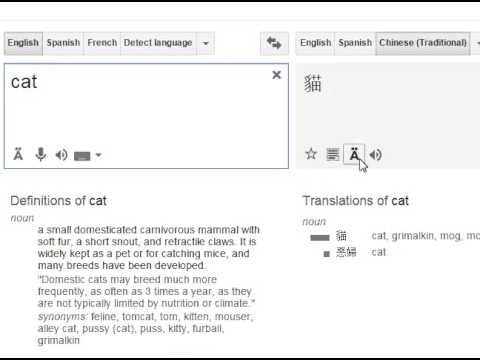Select Spanish as the source language
The image size is (480, 360).
point(63,43)
